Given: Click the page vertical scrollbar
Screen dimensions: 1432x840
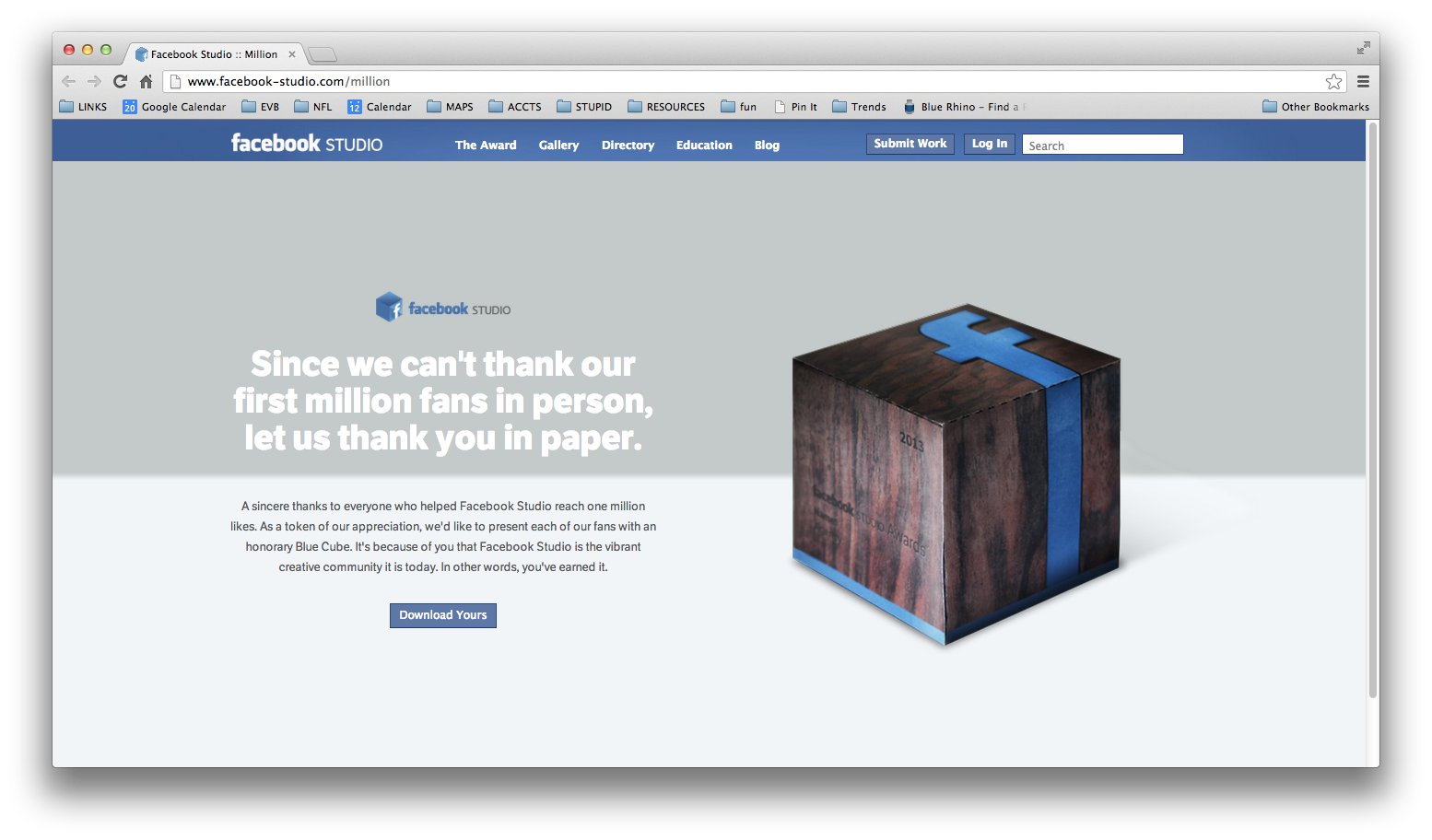Looking at the screenshot, I should pyautogui.click(x=1373, y=410).
